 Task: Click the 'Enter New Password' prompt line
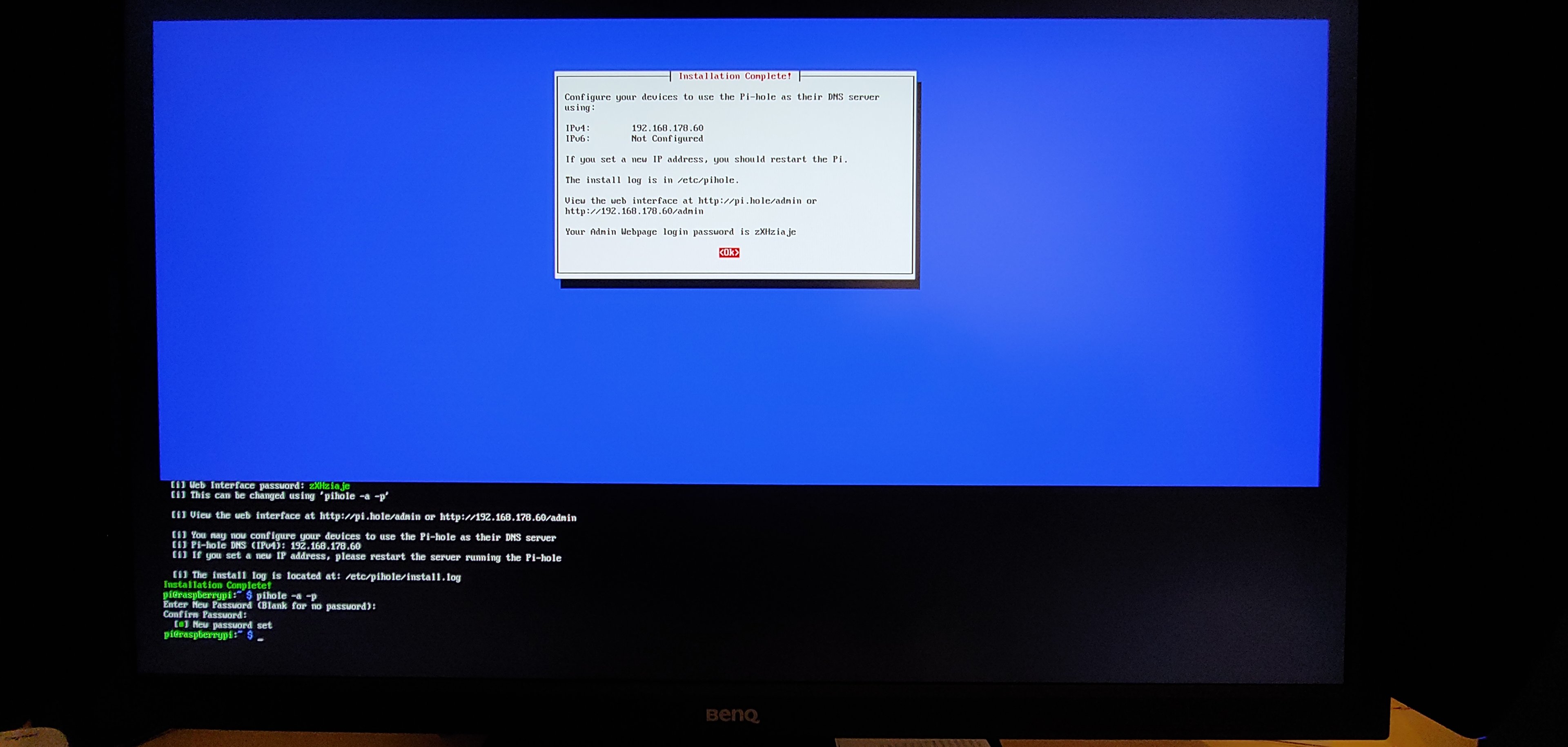click(x=269, y=606)
